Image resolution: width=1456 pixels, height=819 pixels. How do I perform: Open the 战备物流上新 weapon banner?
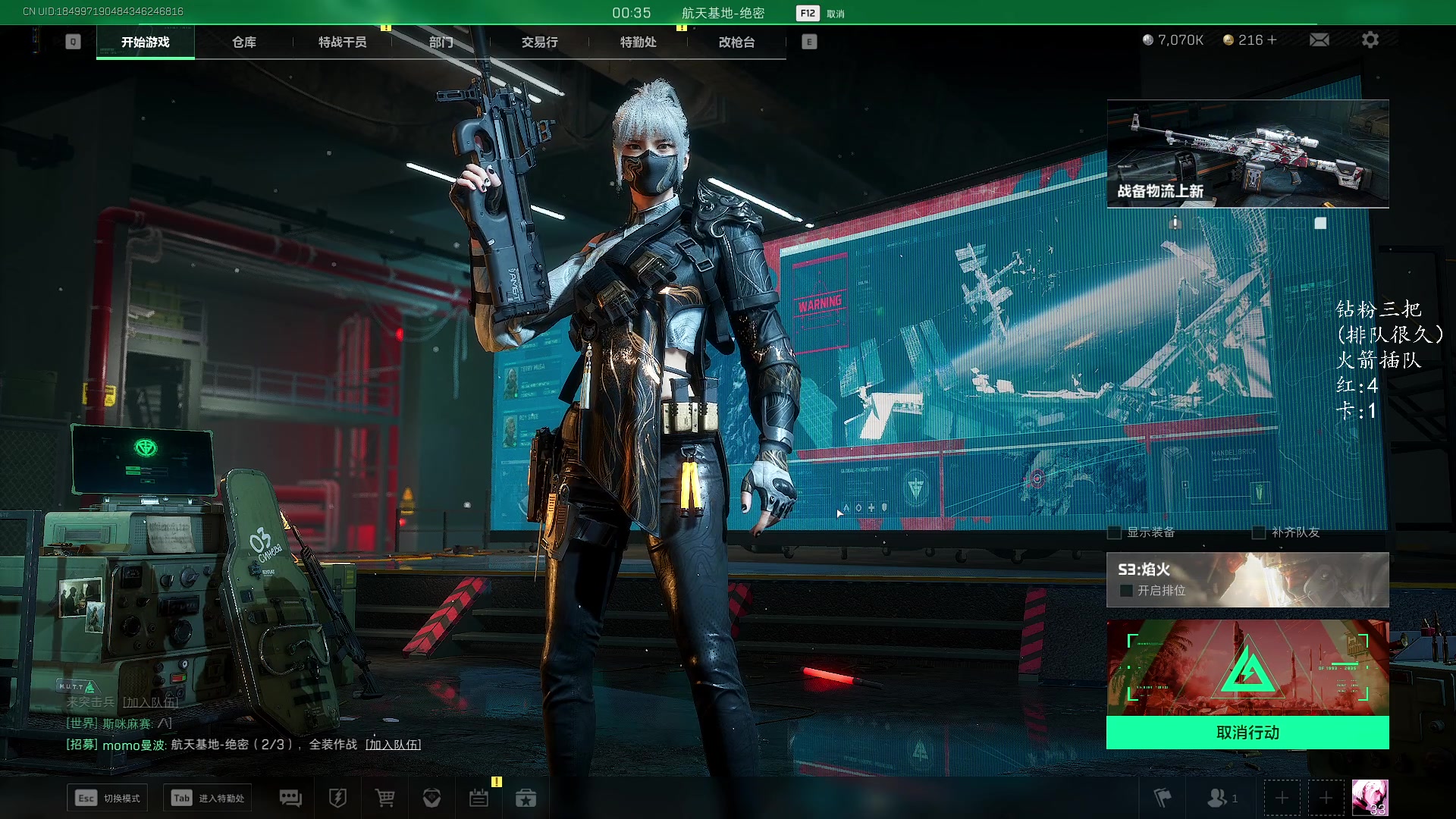tap(1247, 154)
